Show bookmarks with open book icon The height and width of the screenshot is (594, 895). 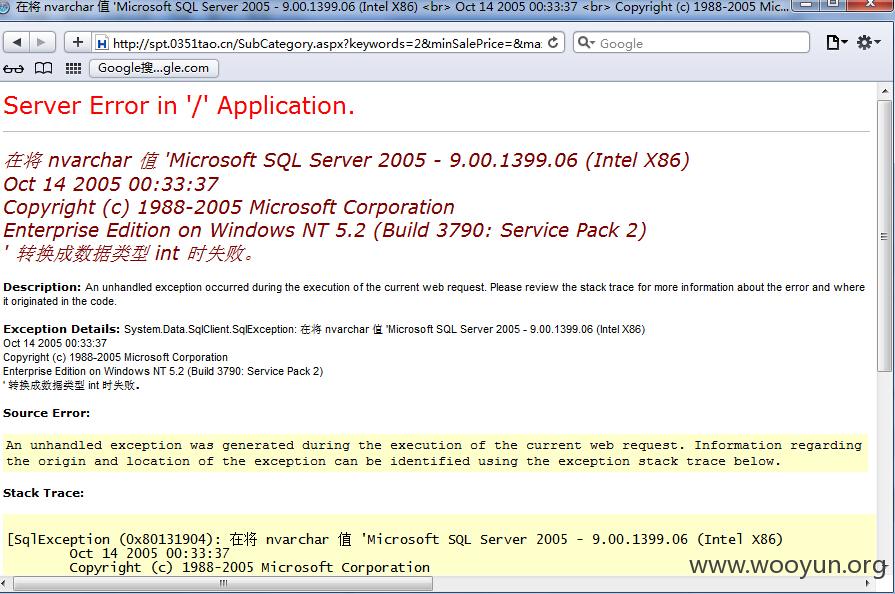(x=43, y=68)
